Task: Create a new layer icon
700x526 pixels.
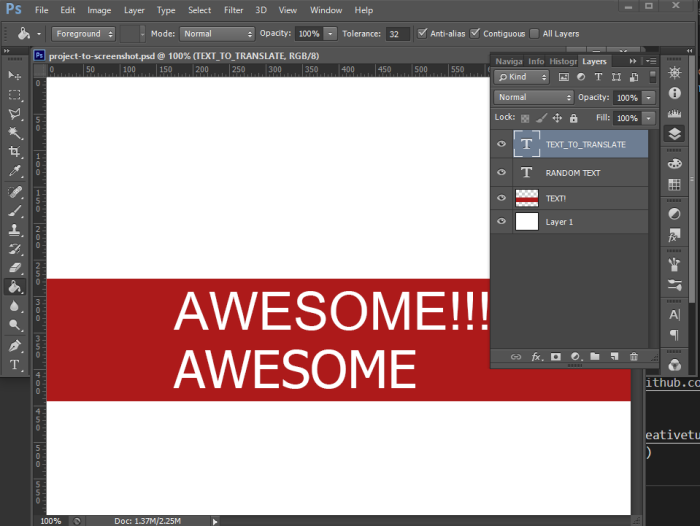Action: coord(614,356)
